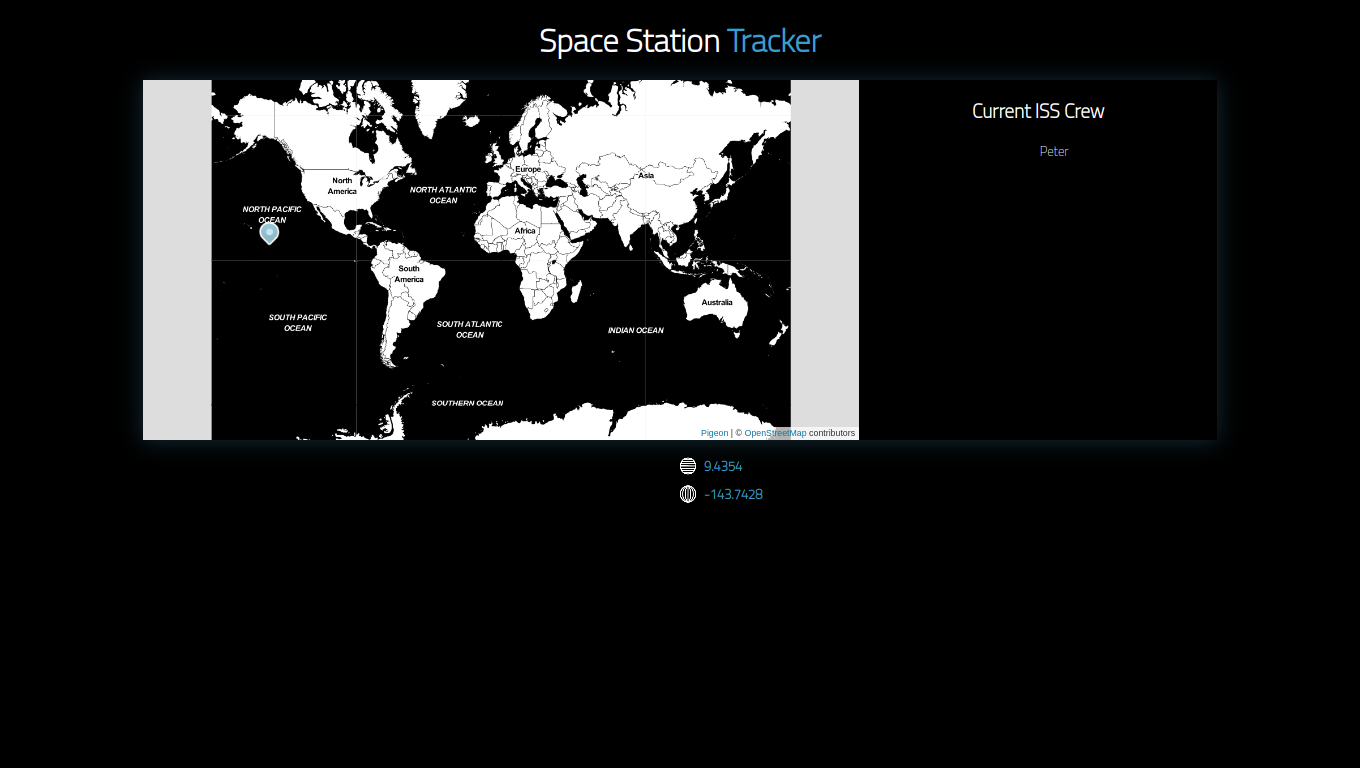This screenshot has height=768, width=1360.
Task: Click the horizontal-striped sphere next to 9.4354
Action: click(688, 465)
